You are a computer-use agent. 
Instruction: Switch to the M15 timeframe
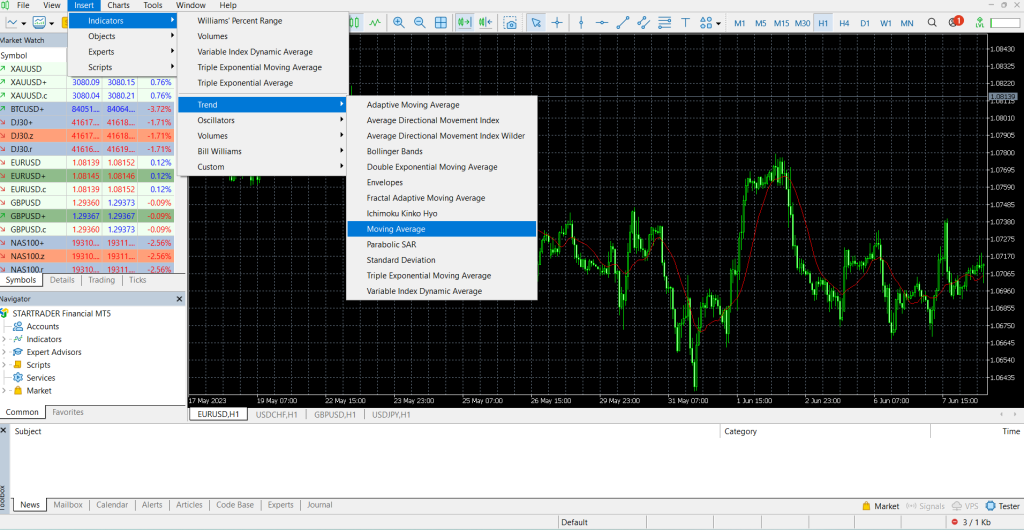click(782, 23)
